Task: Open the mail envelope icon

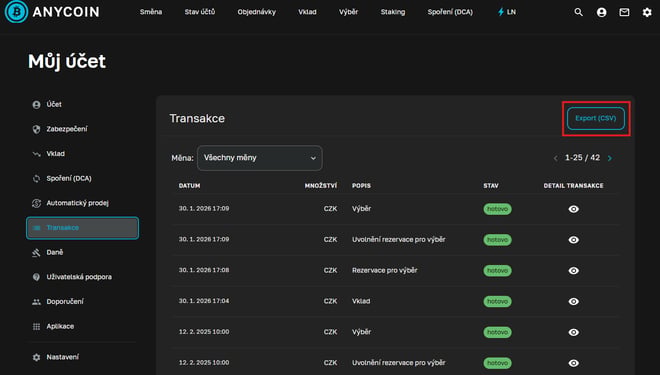Action: (624, 12)
